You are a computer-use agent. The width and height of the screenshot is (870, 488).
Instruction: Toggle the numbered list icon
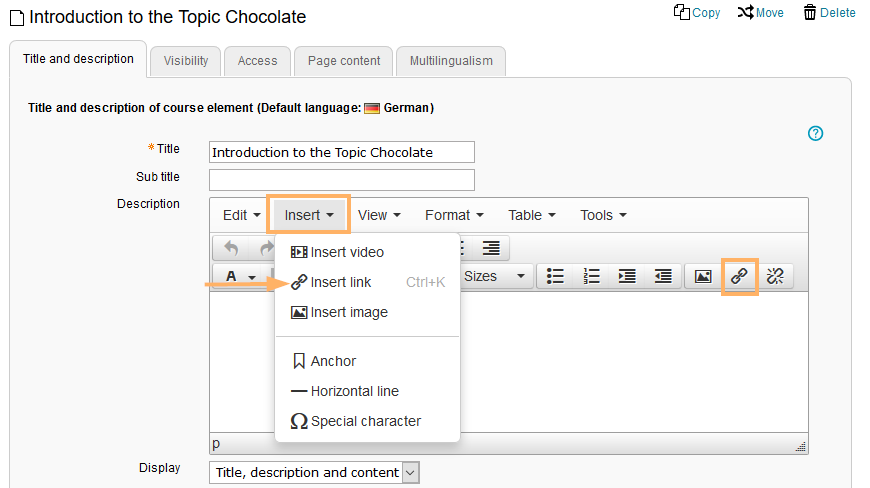pyautogui.click(x=591, y=276)
